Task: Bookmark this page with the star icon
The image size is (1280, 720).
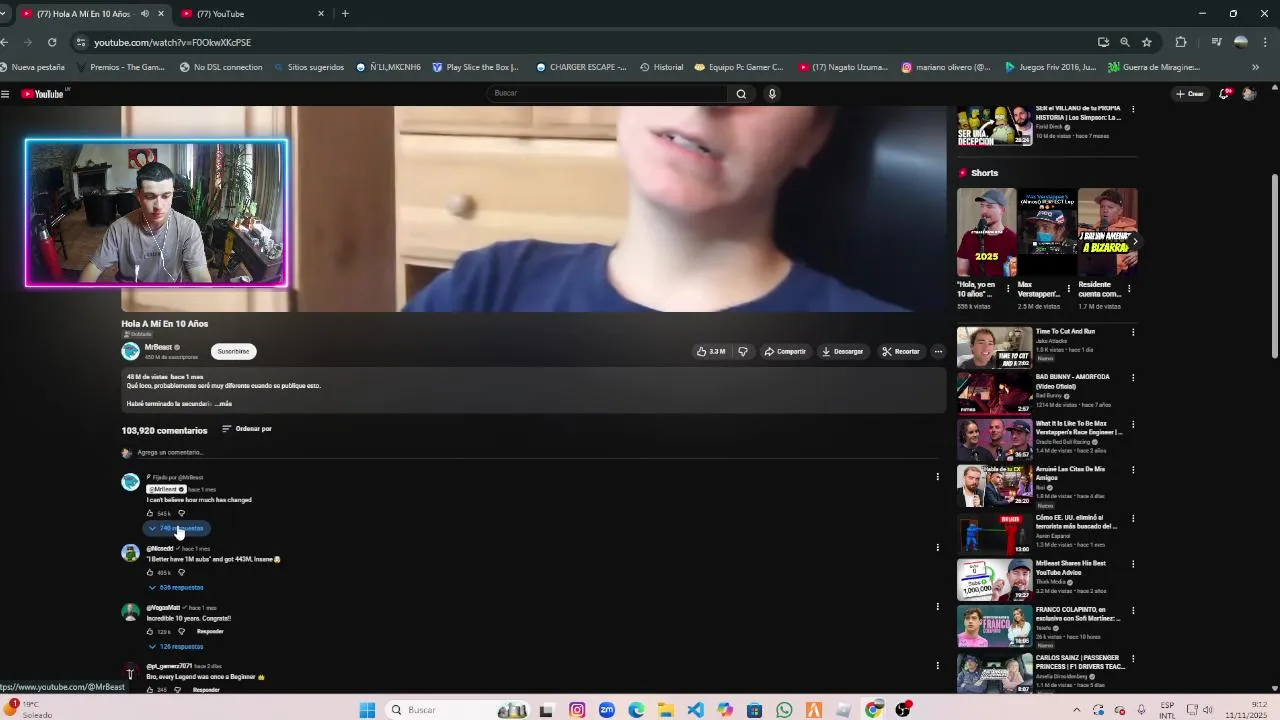Action: (1147, 42)
